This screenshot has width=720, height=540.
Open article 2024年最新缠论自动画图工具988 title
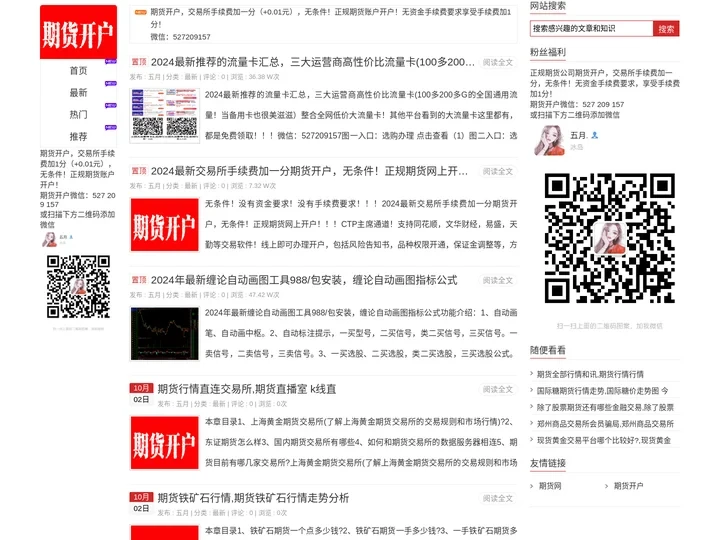pos(304,280)
